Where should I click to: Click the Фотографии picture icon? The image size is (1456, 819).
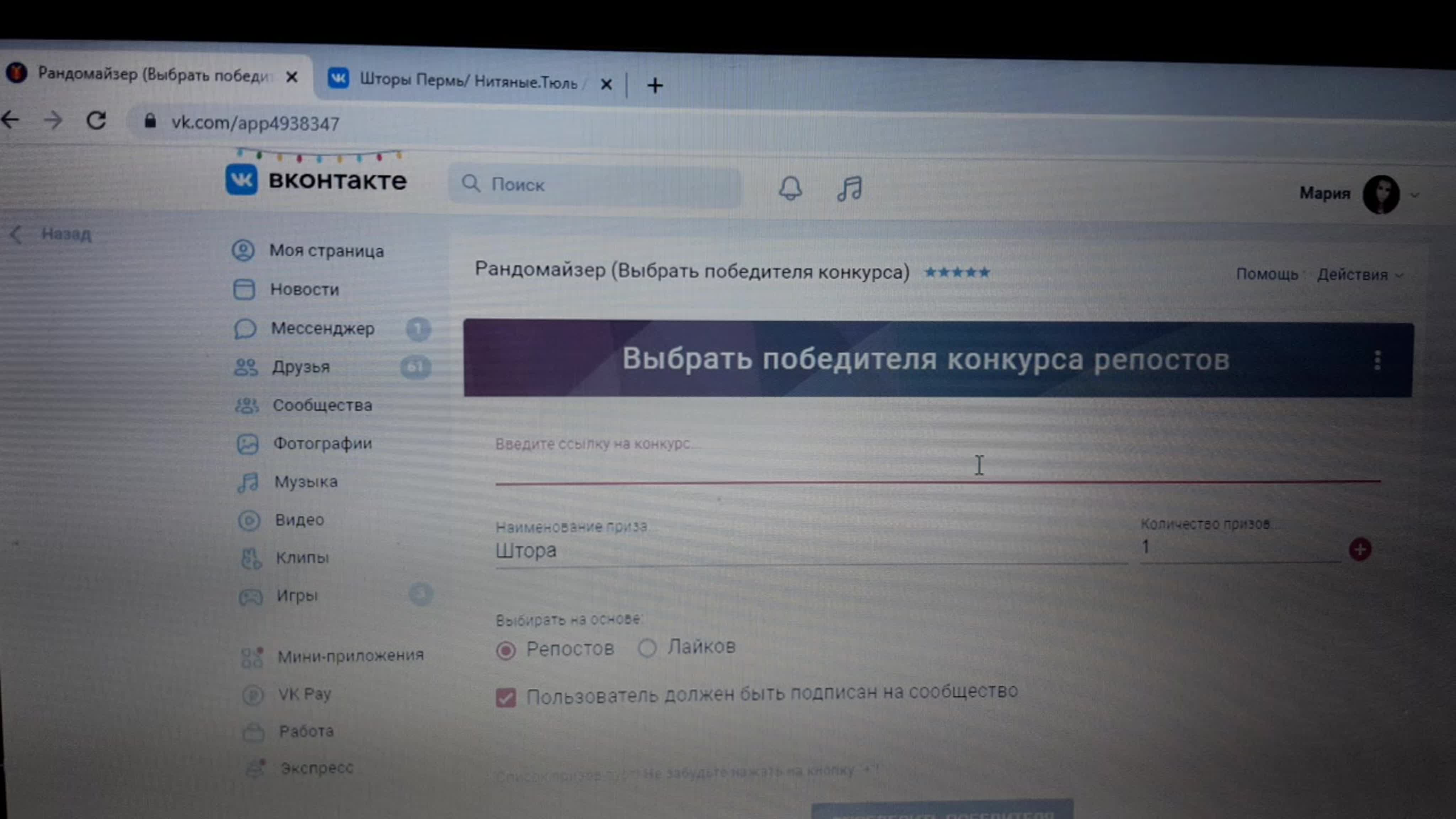coord(247,444)
